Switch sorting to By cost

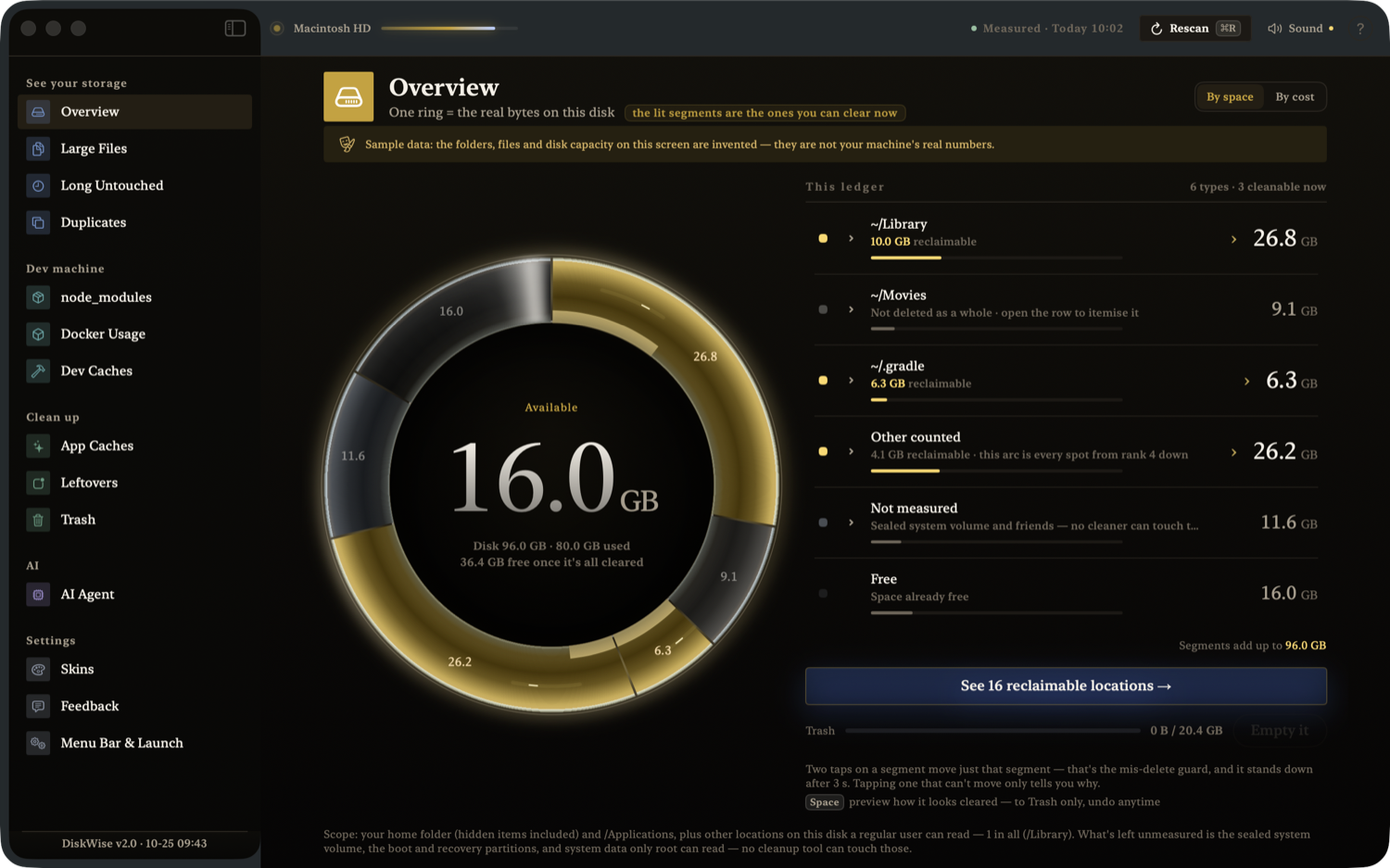[x=1295, y=96]
